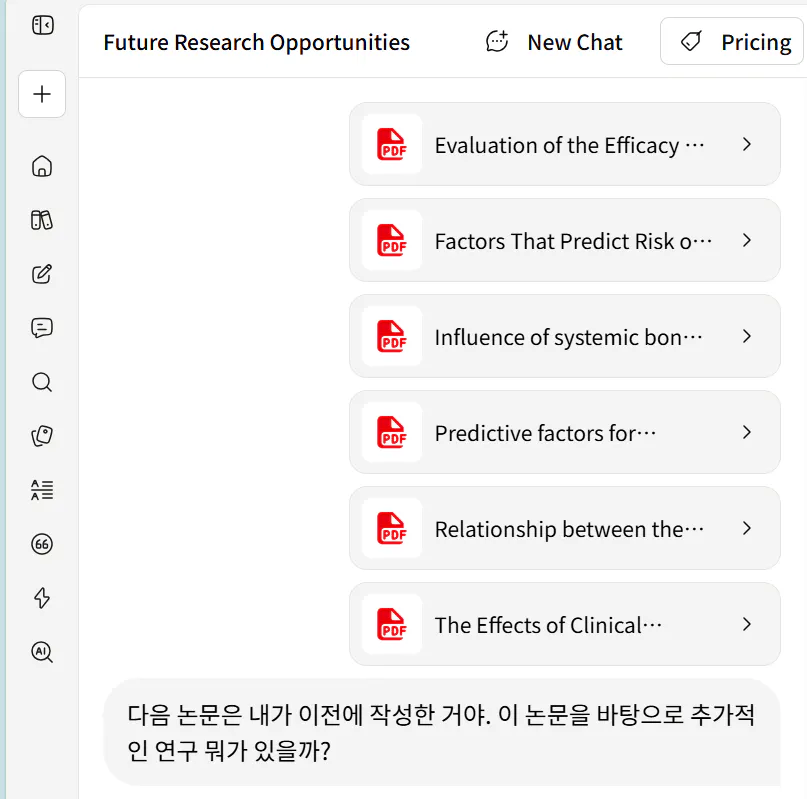
Task: Open Predictive factors for PDF attachment
Action: click(x=565, y=432)
